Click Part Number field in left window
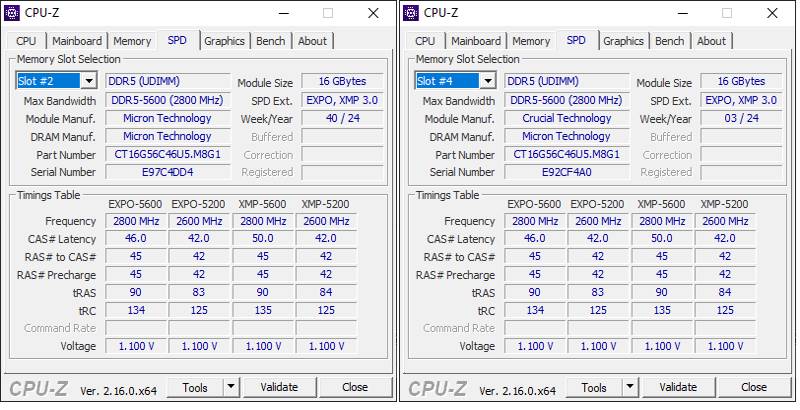Image resolution: width=800 pixels, height=410 pixels. coord(167,155)
